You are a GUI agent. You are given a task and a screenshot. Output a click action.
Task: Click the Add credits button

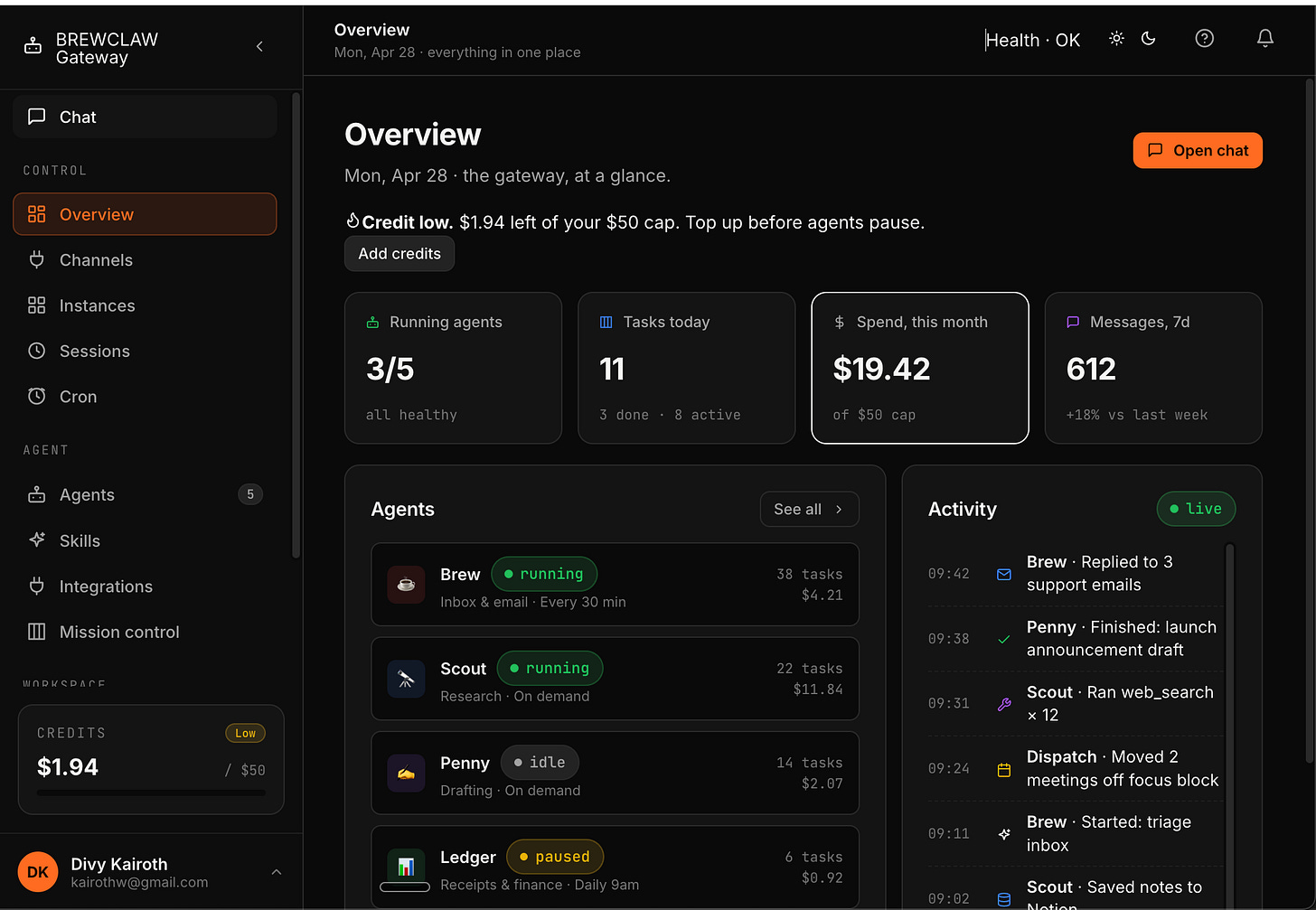click(399, 254)
